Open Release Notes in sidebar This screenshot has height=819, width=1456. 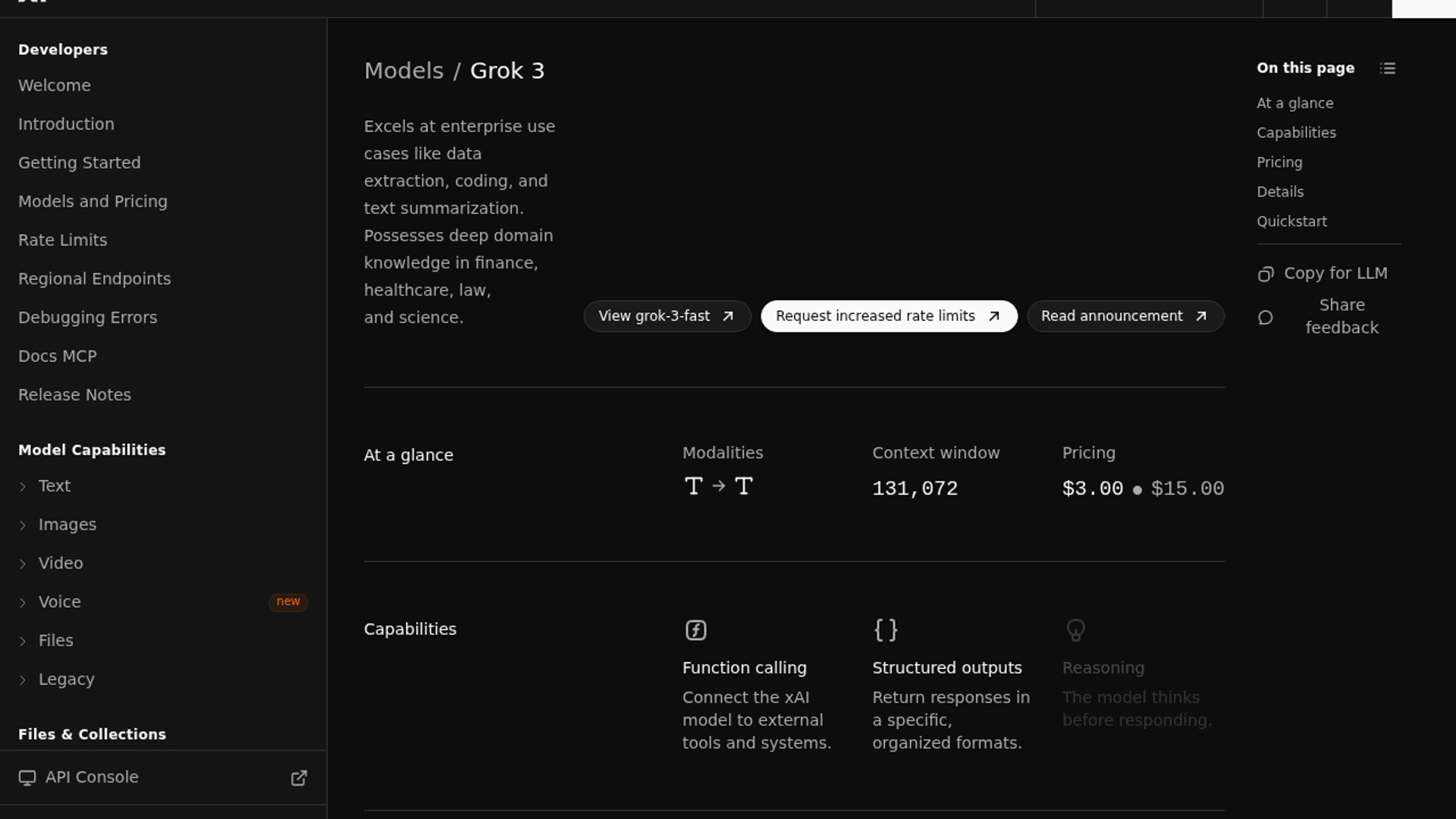pyautogui.click(x=74, y=395)
